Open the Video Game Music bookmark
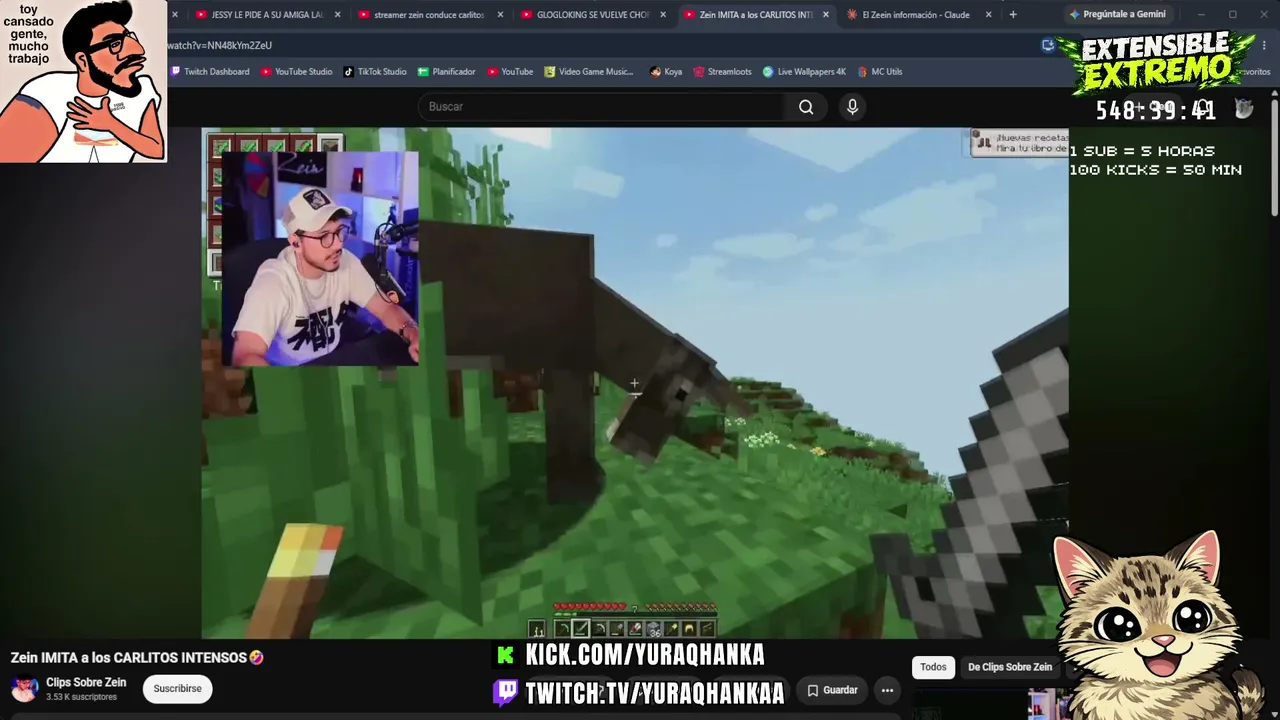Screen dimensions: 1280x720 (x=589, y=72)
